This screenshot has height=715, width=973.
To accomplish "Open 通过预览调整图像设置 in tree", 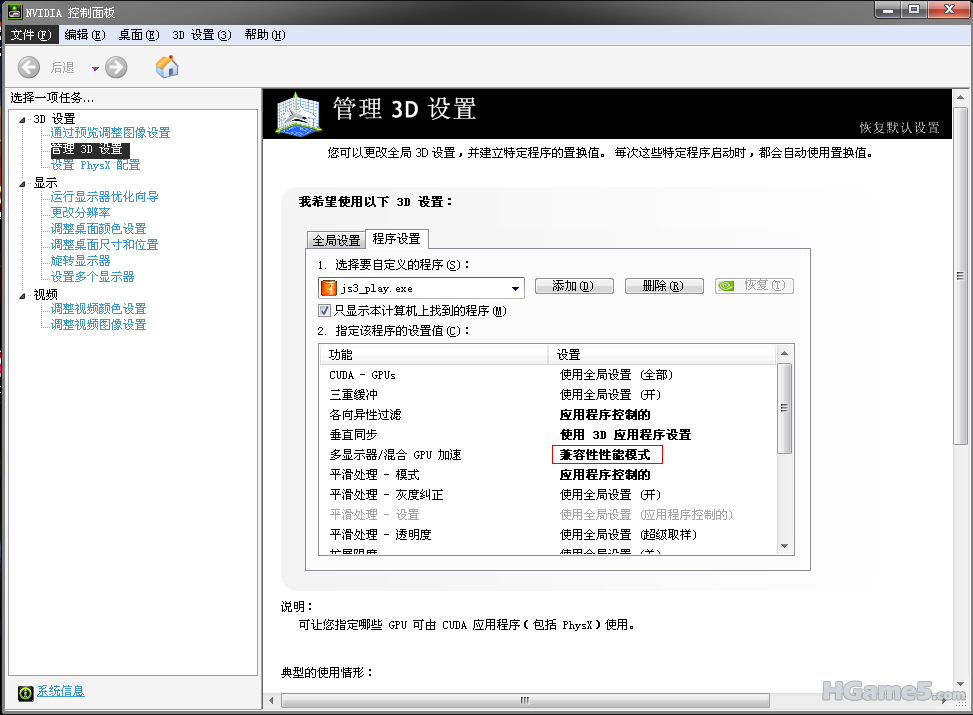I will [x=110, y=133].
